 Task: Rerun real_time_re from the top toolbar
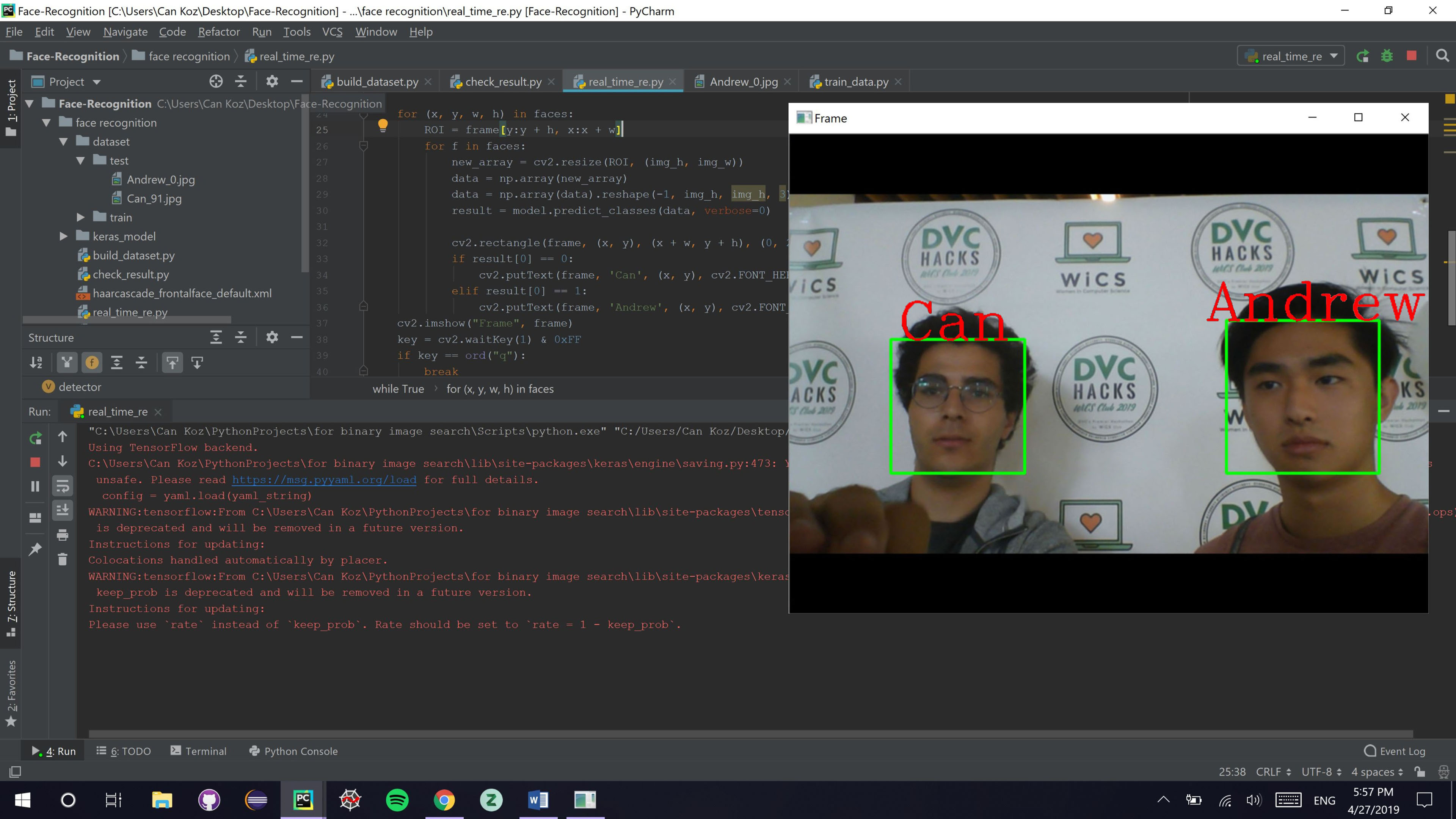pyautogui.click(x=1362, y=56)
